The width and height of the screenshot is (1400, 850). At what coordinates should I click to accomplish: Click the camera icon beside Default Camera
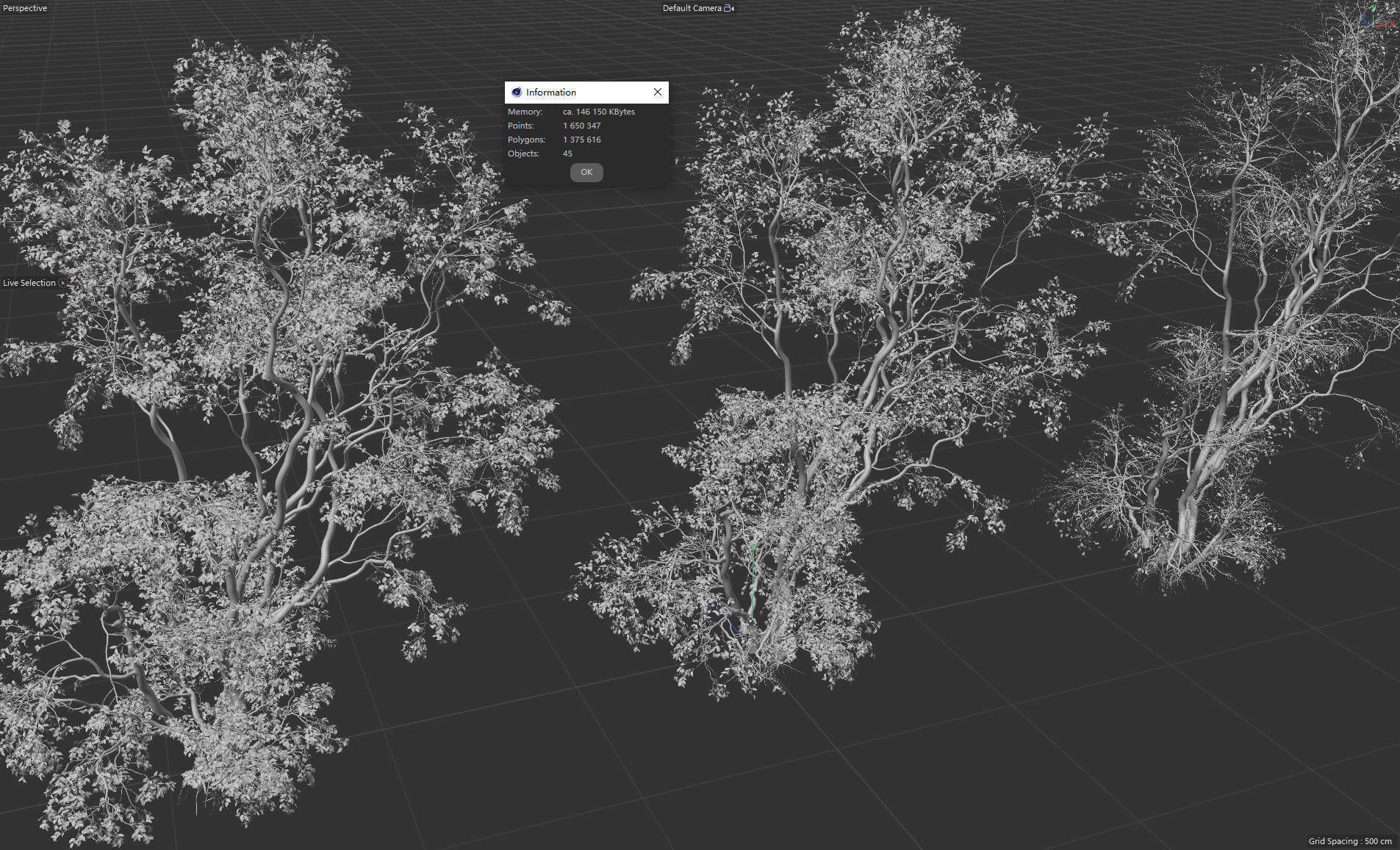tap(729, 8)
